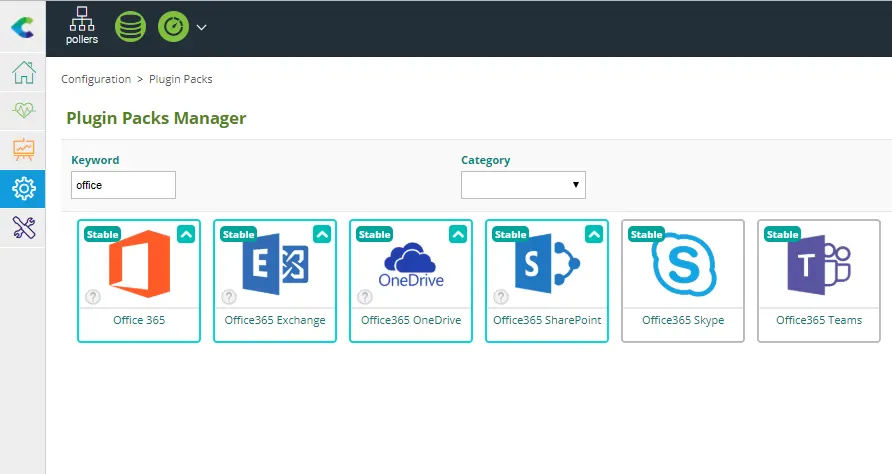Image resolution: width=892 pixels, height=474 pixels.
Task: Click the Office365 OneDrive pack name
Action: tap(411, 320)
